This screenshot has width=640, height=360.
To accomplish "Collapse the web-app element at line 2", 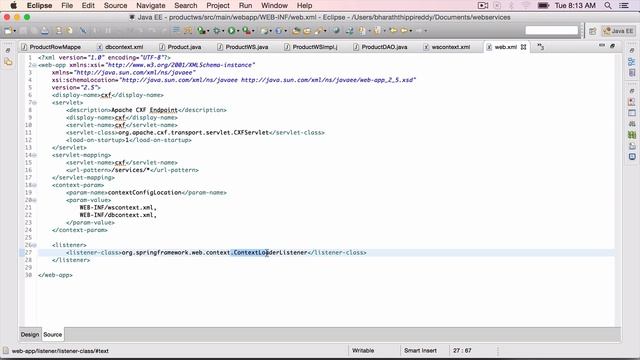I will 35,65.
